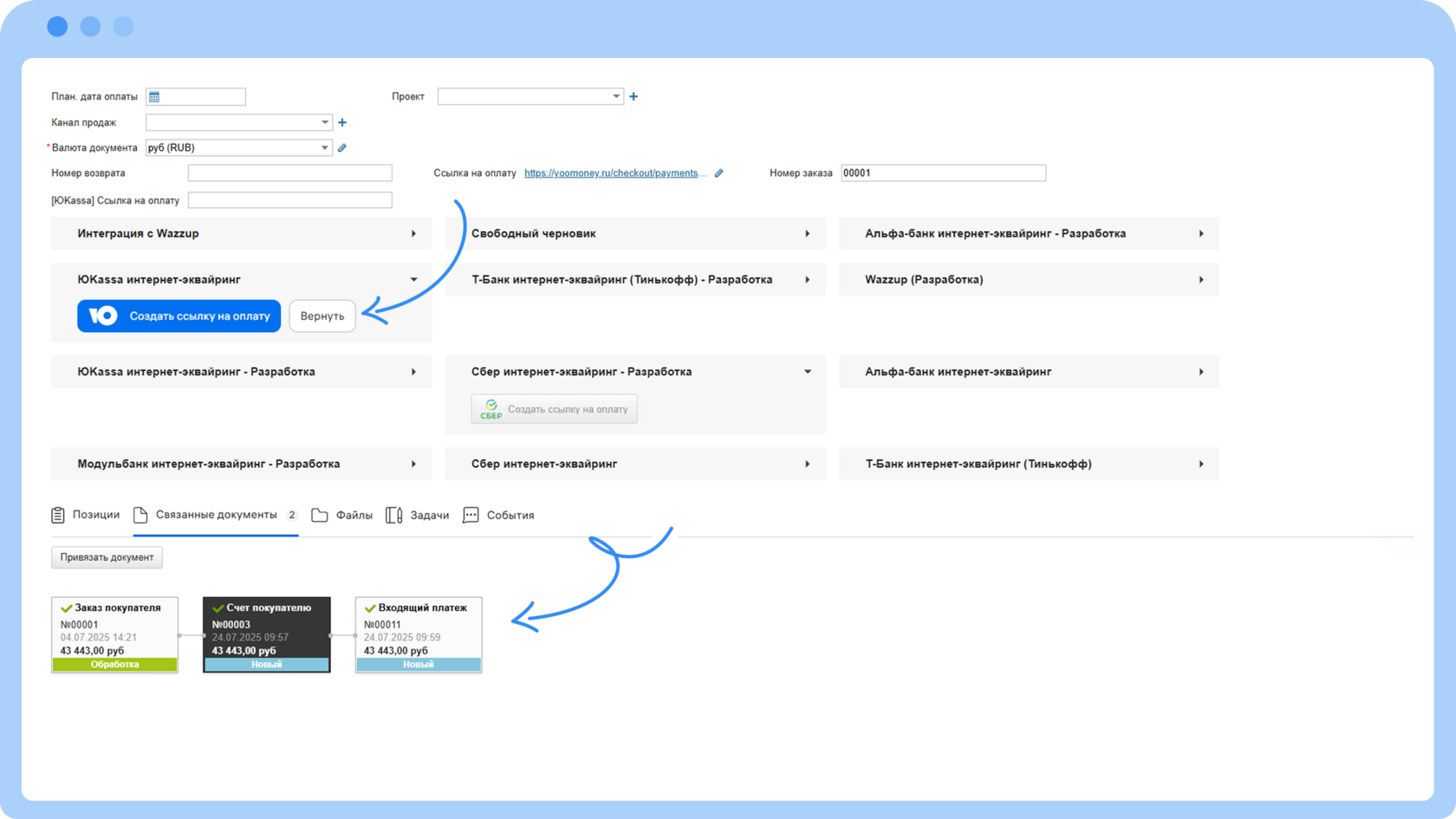Collapse the ЮKassa интернет-эквайринг section
The height and width of the screenshot is (819, 1456).
click(241, 279)
